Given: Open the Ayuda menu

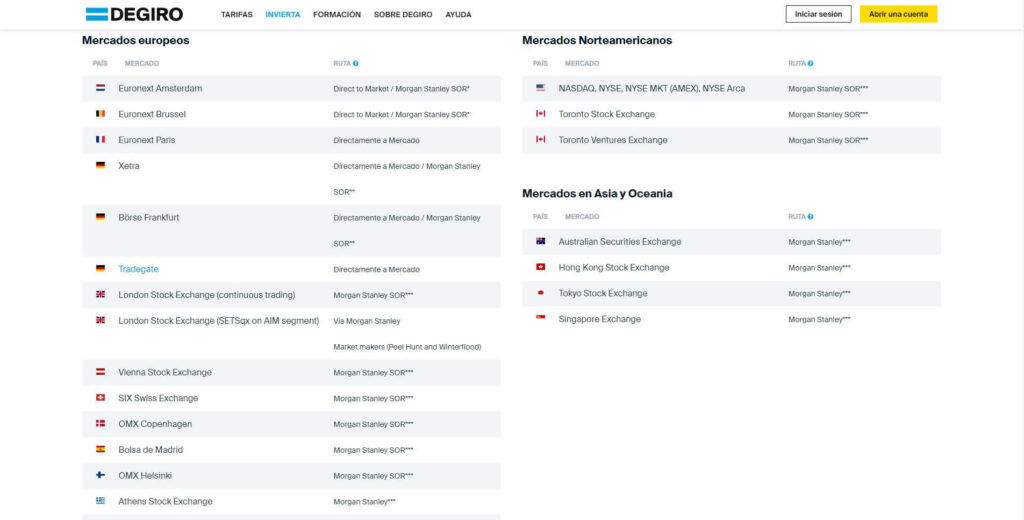Looking at the screenshot, I should (458, 15).
